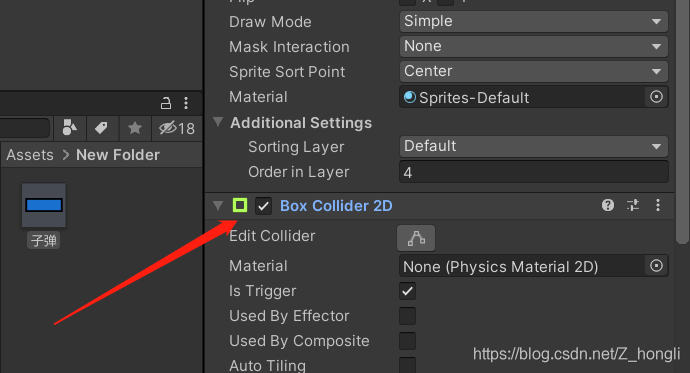This screenshot has height=373, width=690.
Task: Uncheck the Is Trigger checkbox
Action: 407,291
